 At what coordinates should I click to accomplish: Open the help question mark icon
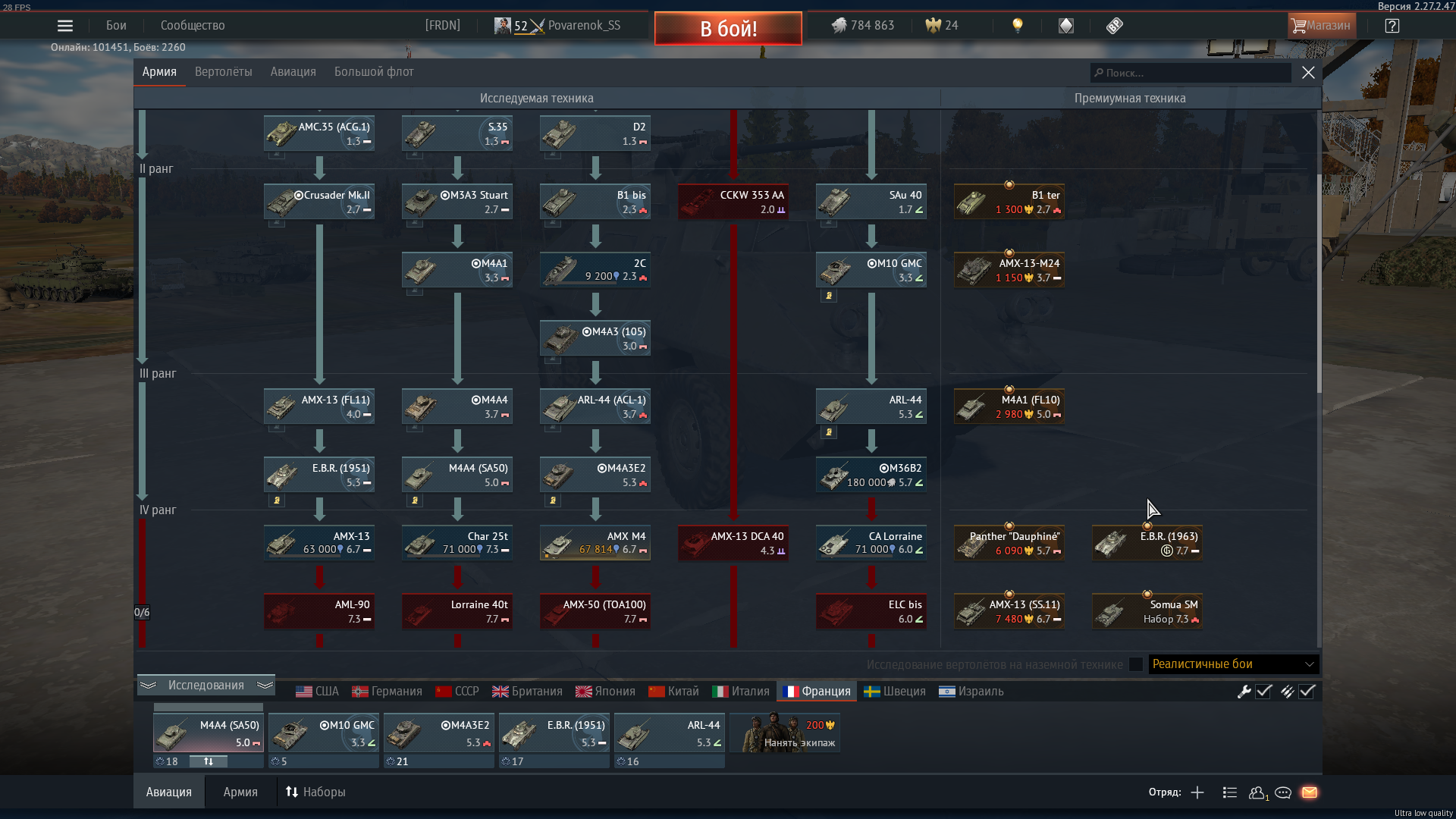1392,26
